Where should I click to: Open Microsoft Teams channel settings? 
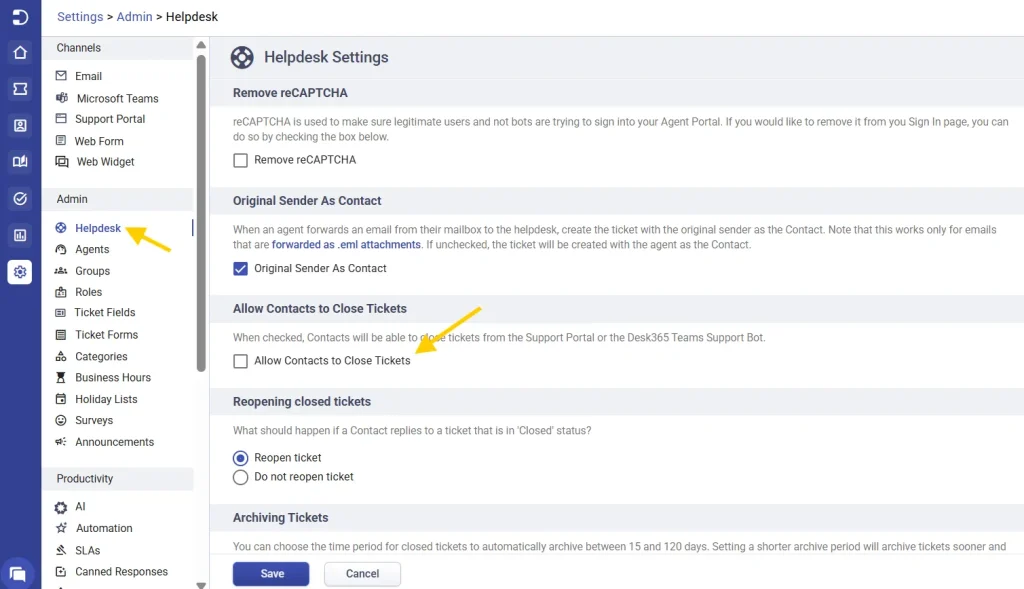pos(117,98)
